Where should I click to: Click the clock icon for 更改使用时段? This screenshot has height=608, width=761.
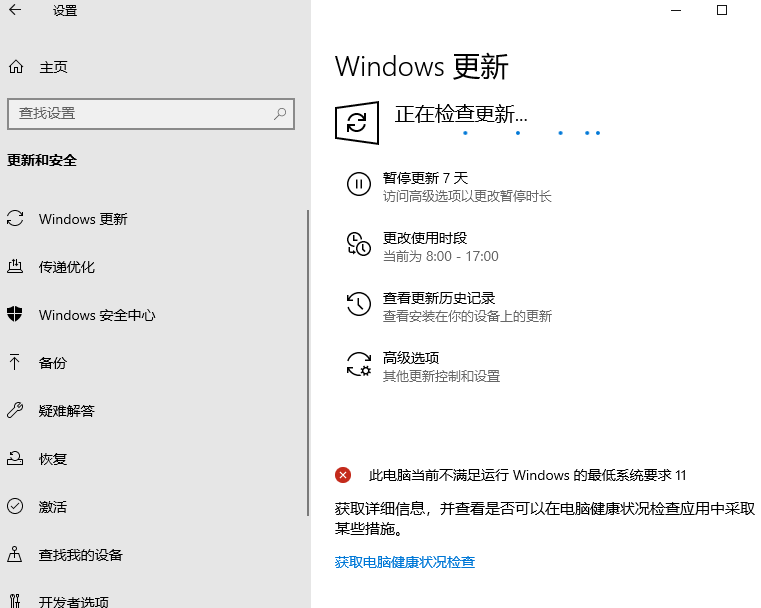359,244
